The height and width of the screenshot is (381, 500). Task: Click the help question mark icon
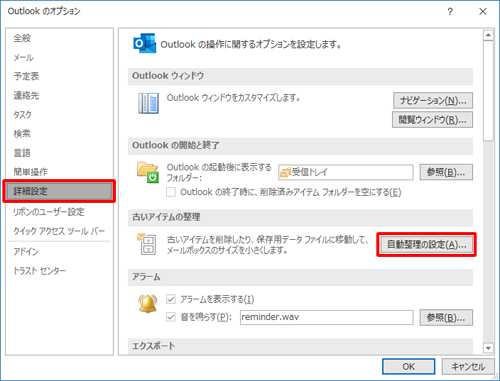click(x=450, y=12)
